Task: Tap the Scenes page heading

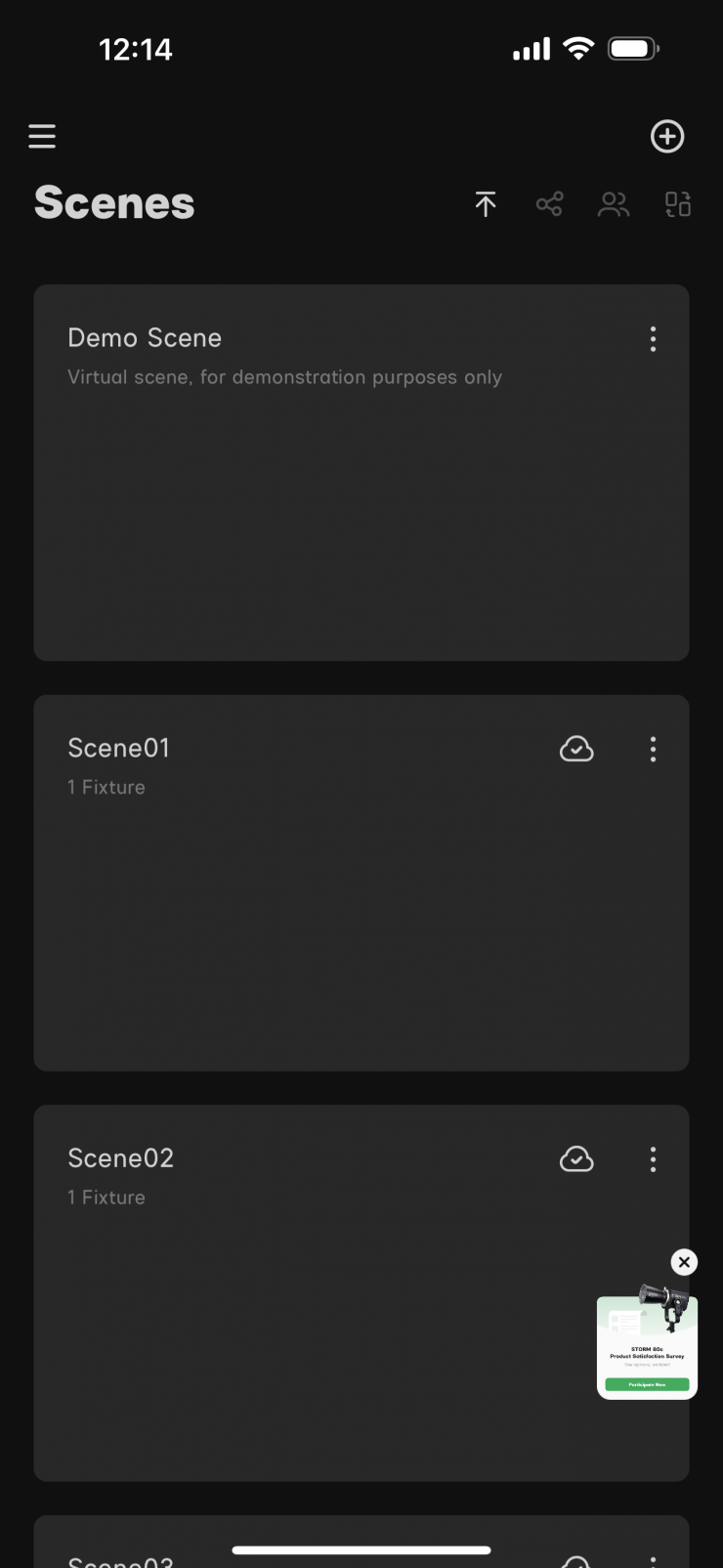Action: point(114,203)
